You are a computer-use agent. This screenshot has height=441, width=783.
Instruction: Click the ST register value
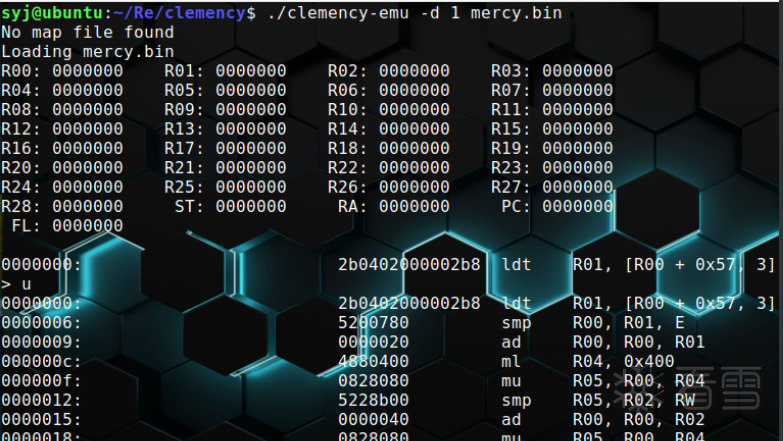[x=251, y=207]
